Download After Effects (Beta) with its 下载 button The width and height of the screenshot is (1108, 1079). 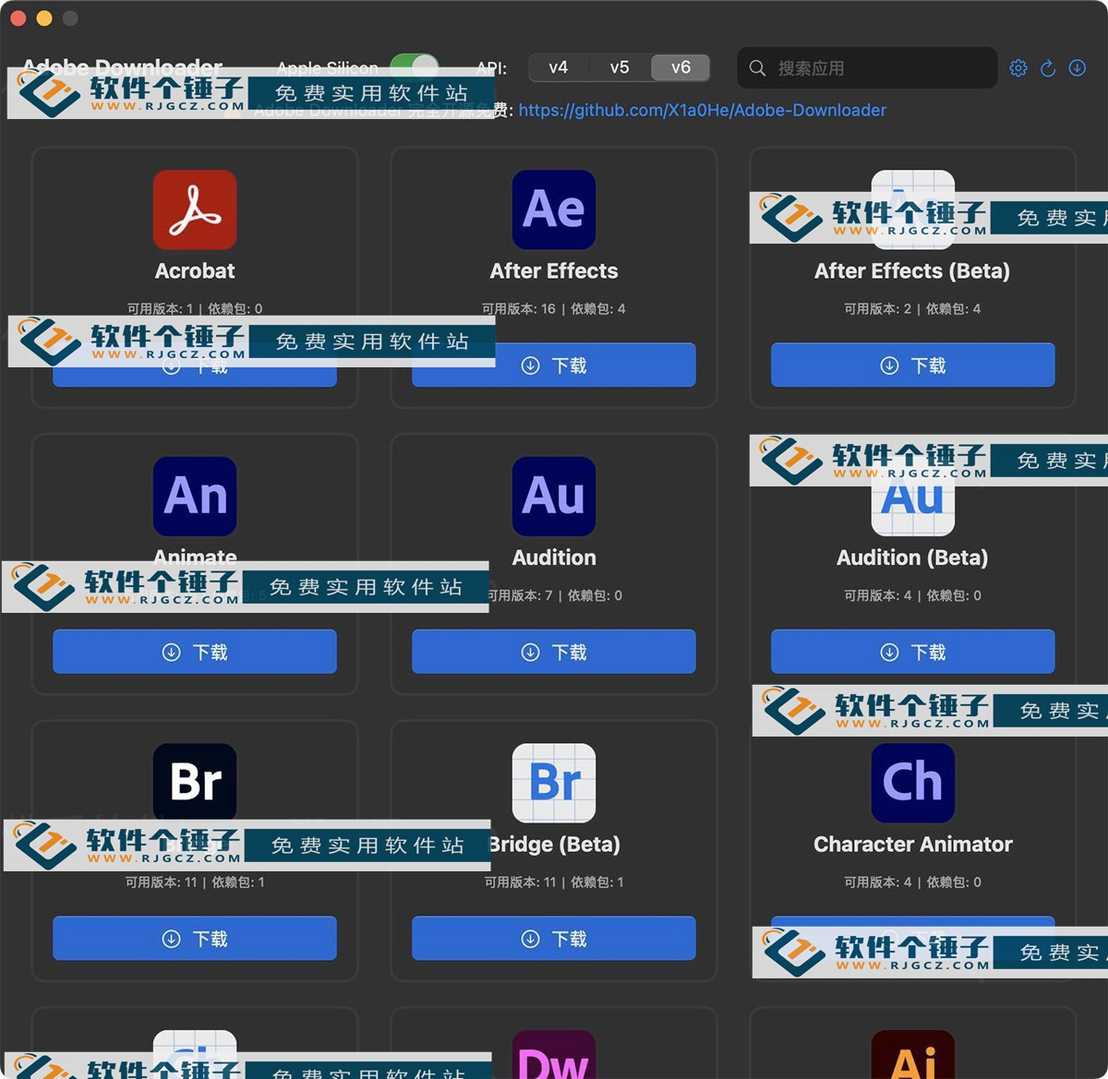point(913,365)
